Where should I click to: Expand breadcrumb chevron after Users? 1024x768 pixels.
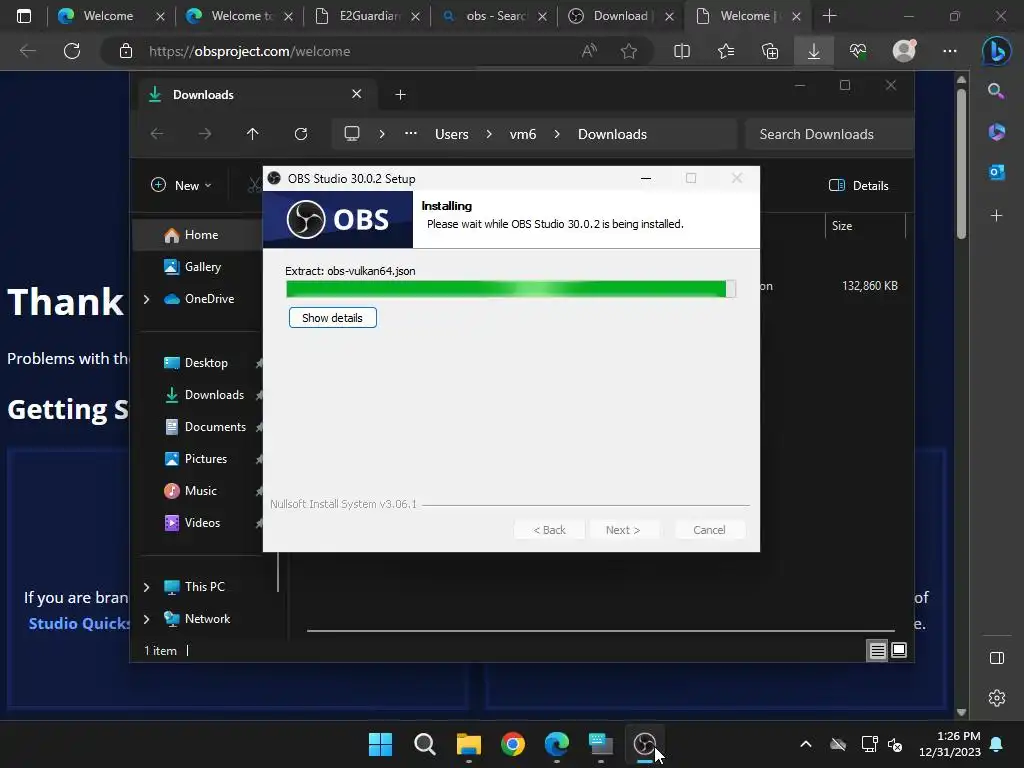click(x=488, y=134)
